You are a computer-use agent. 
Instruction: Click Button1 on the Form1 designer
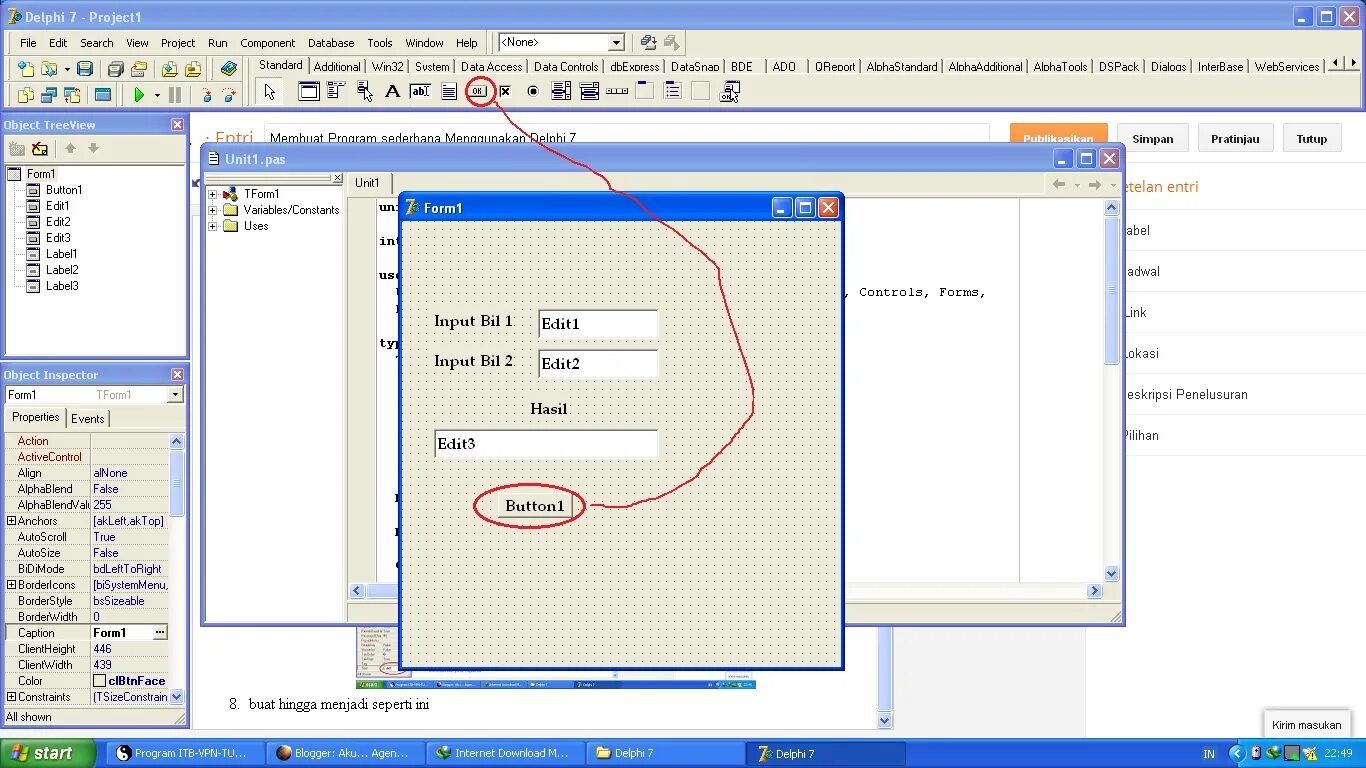pos(534,506)
